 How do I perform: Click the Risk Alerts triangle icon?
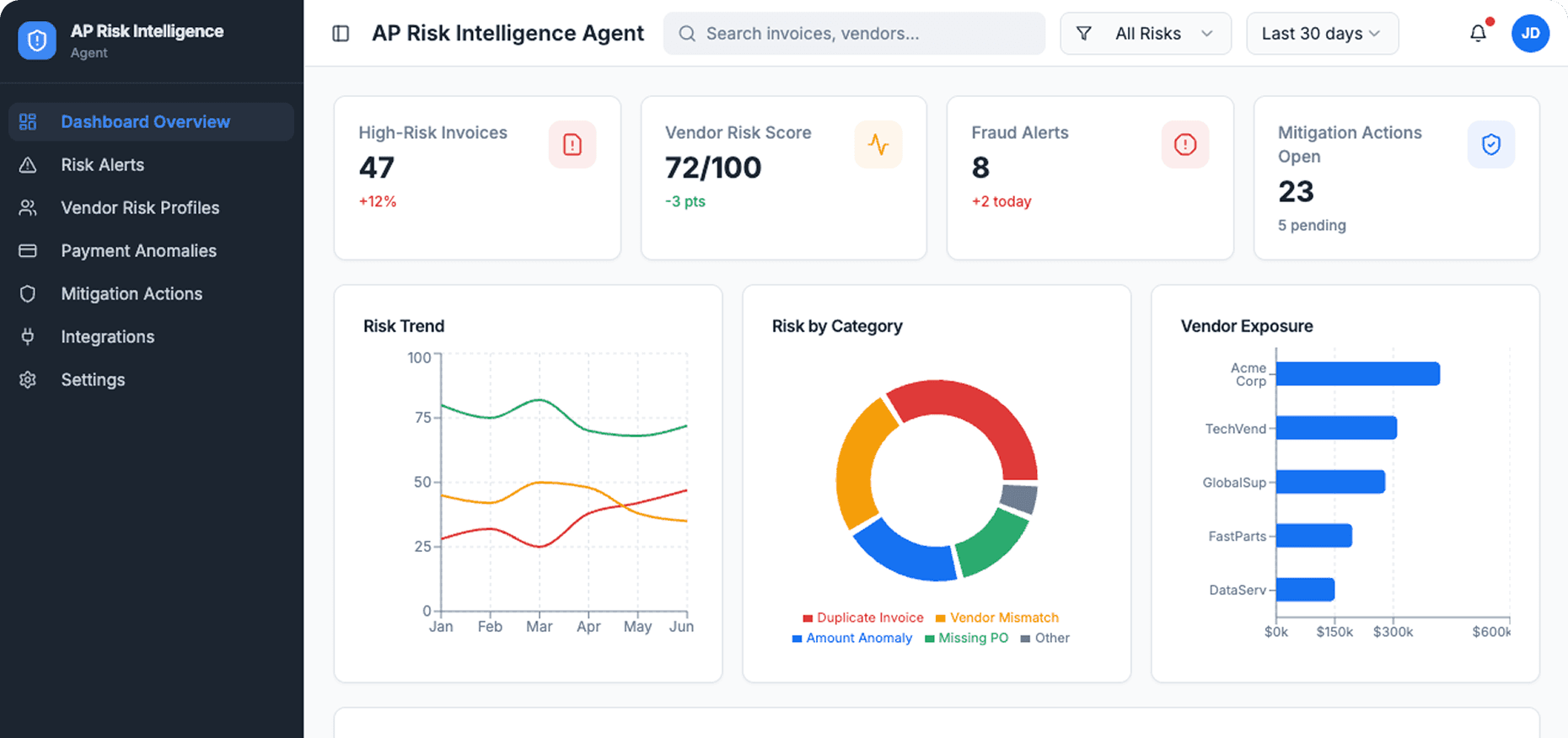coord(28,164)
